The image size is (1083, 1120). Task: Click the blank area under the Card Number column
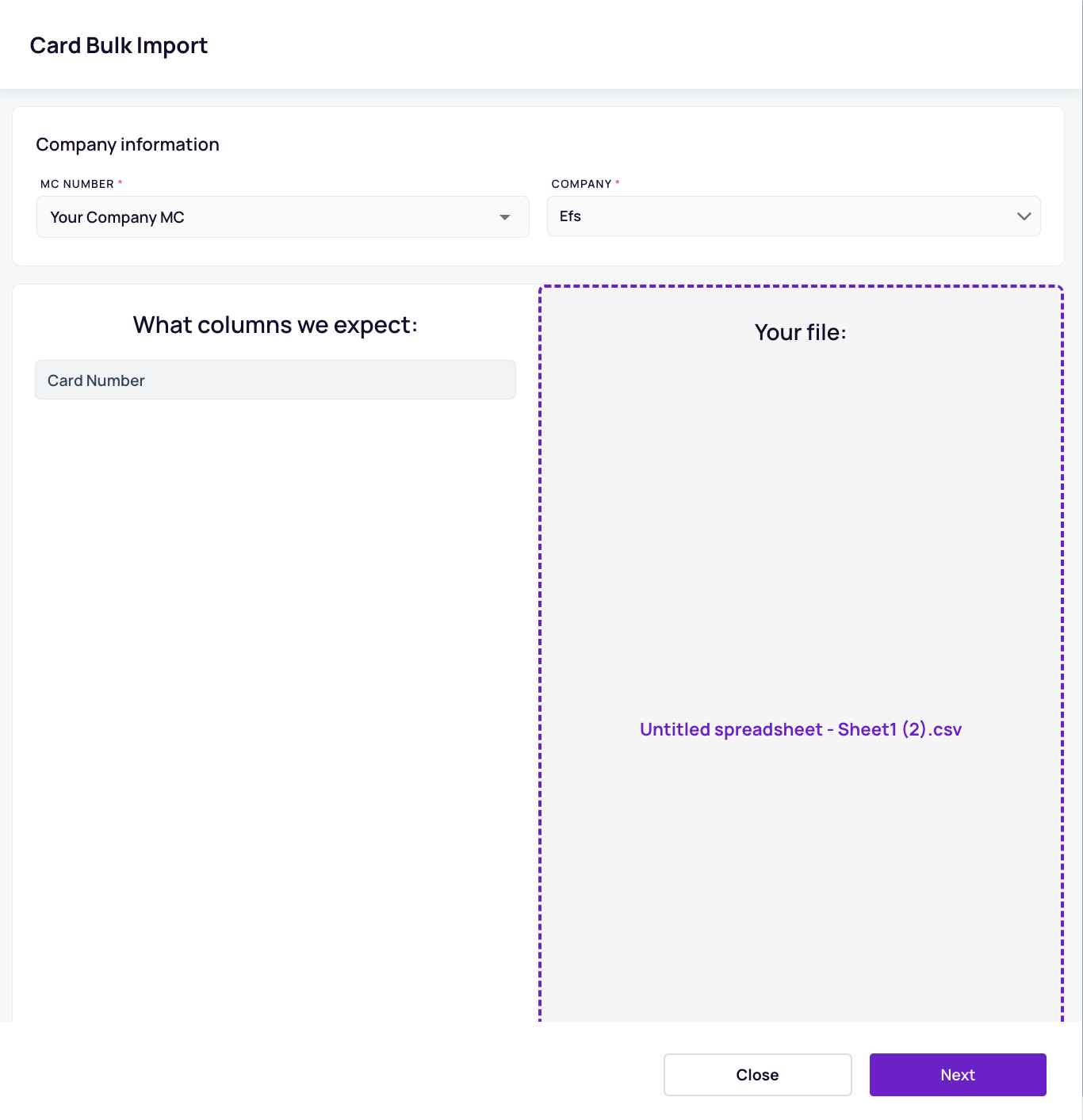275,705
